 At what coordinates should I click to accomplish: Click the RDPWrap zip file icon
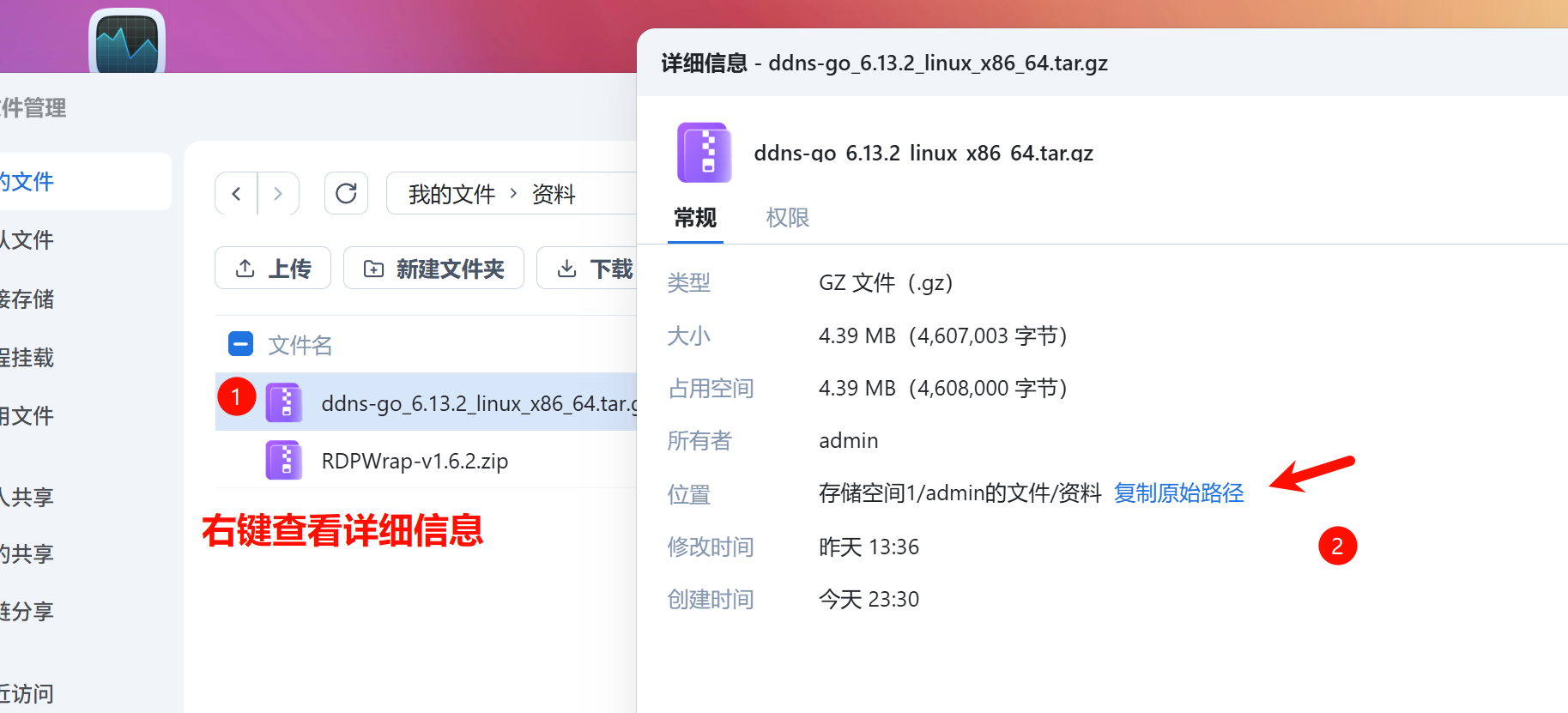click(284, 461)
